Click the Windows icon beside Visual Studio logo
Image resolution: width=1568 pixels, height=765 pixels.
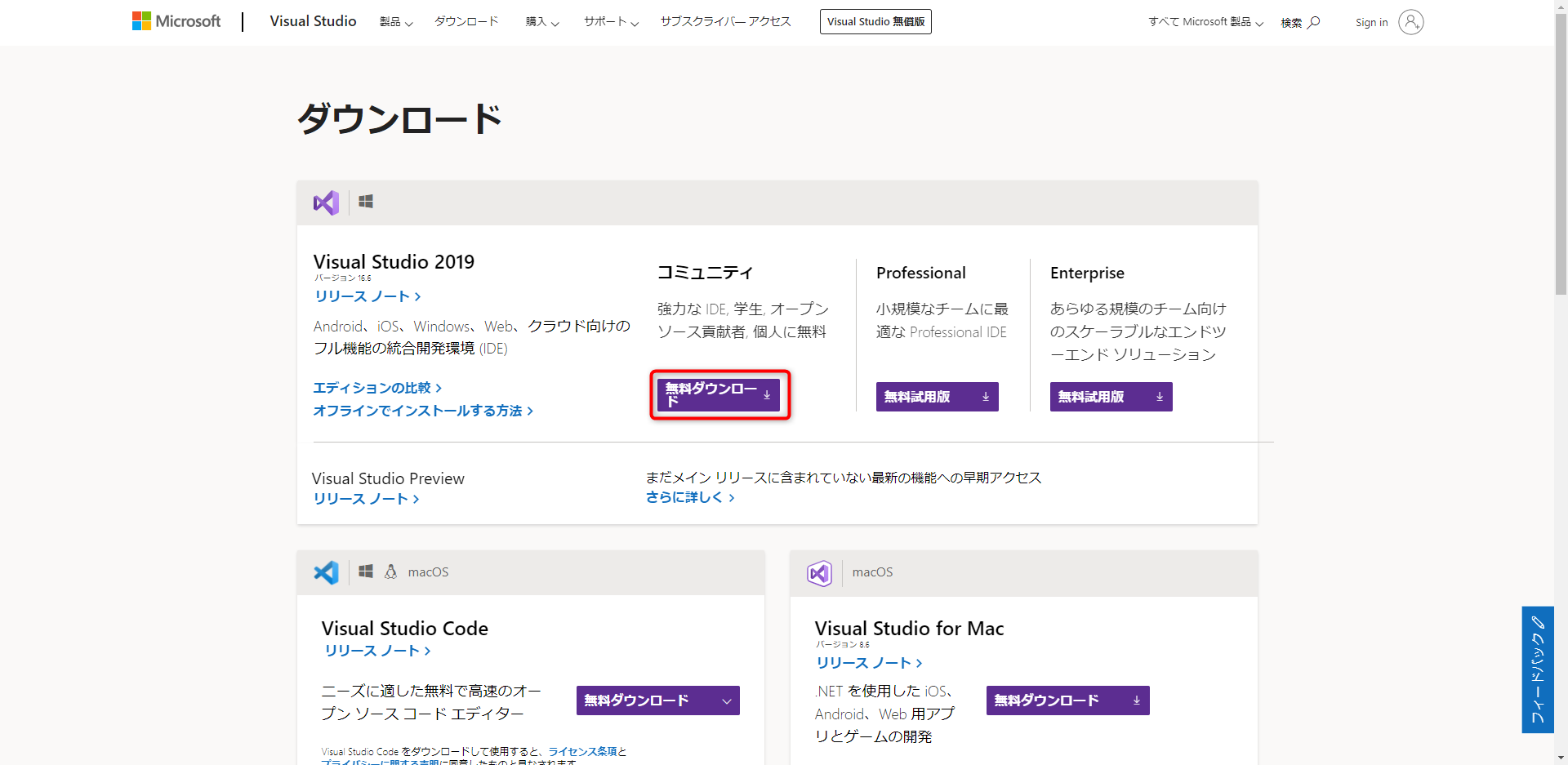(x=366, y=202)
